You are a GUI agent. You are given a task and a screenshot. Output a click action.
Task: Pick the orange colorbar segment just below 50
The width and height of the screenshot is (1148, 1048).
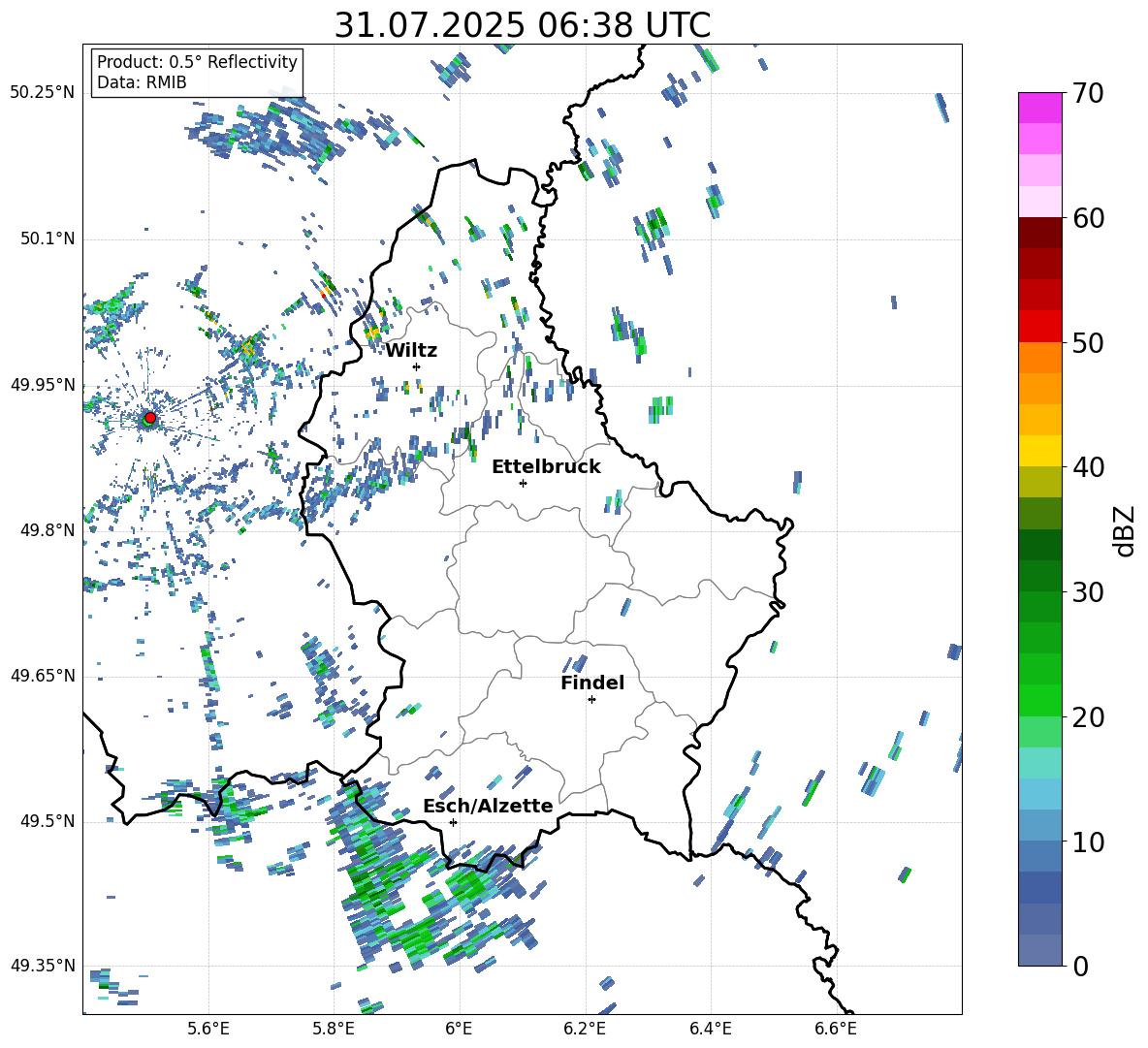(1040, 358)
